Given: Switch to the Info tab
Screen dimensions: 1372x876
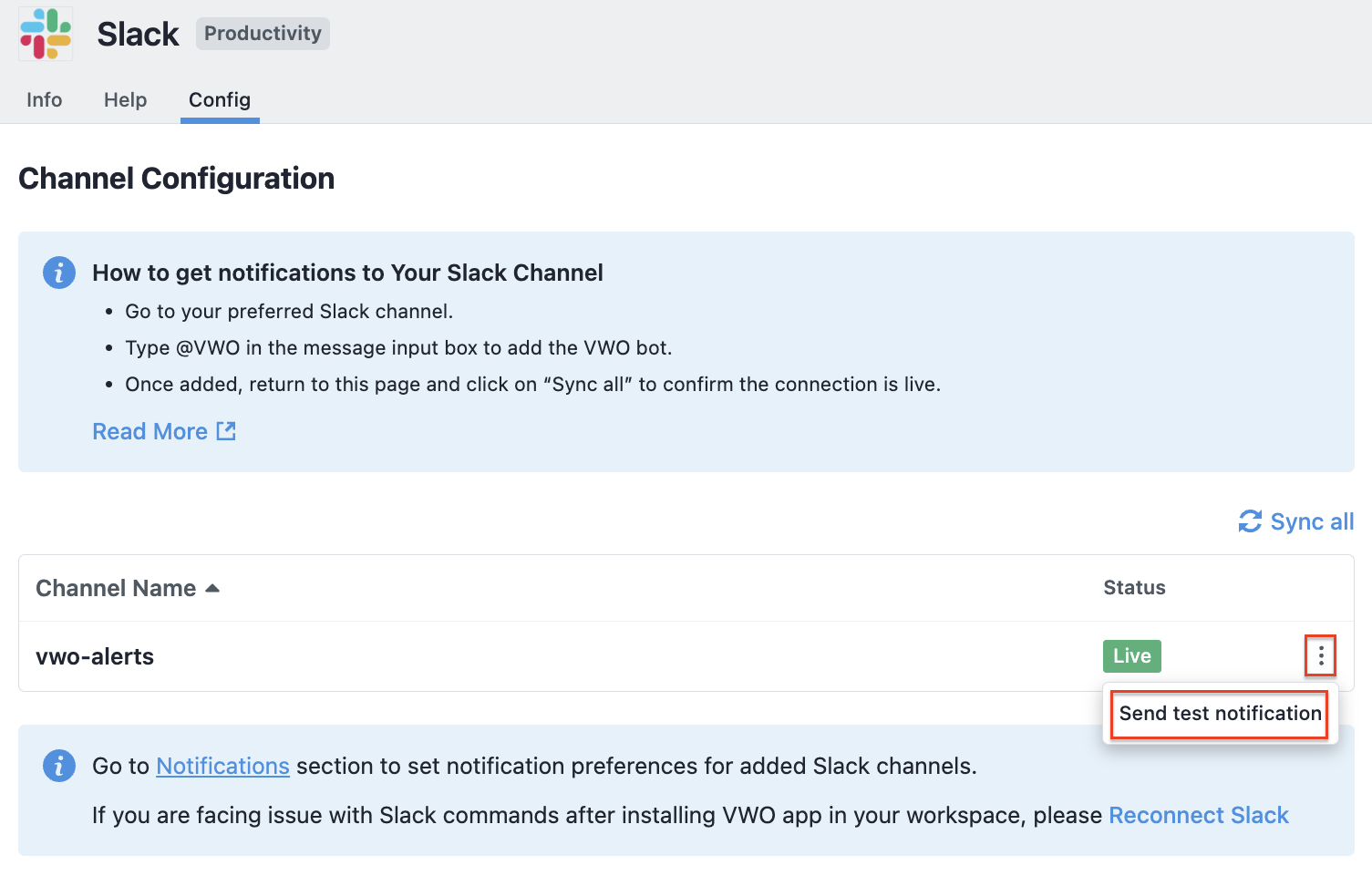Looking at the screenshot, I should [45, 99].
